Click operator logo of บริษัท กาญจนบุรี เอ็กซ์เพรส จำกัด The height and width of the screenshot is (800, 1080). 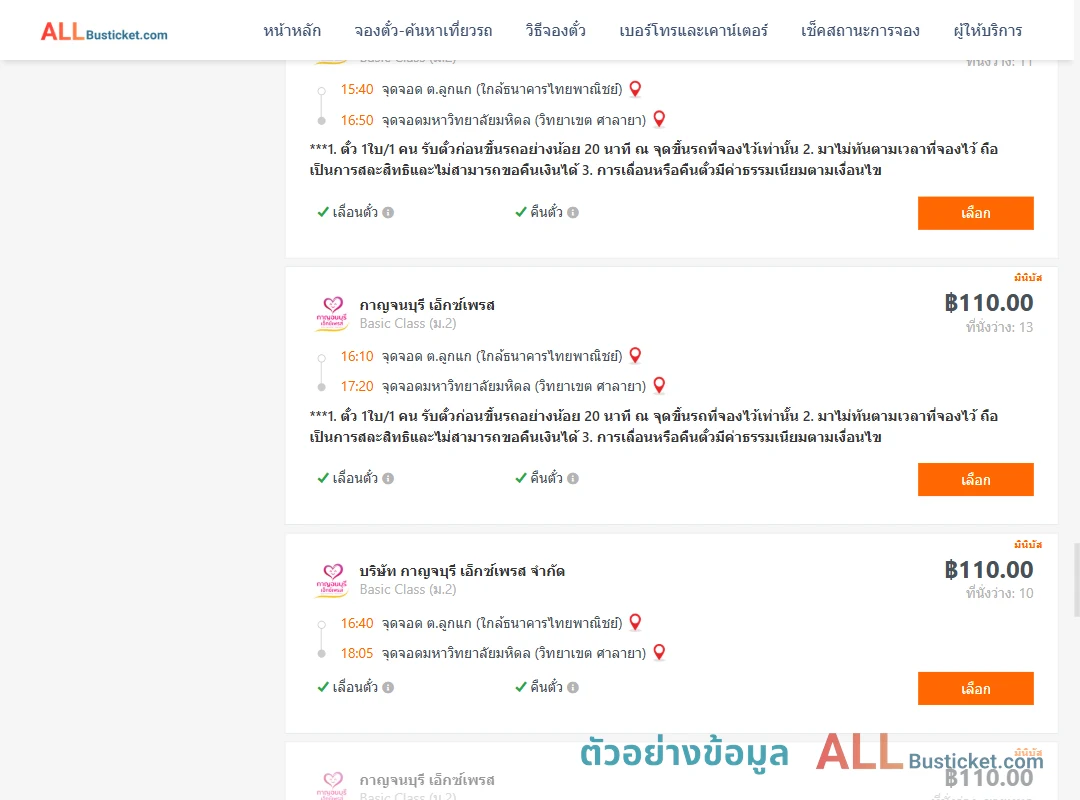332,580
